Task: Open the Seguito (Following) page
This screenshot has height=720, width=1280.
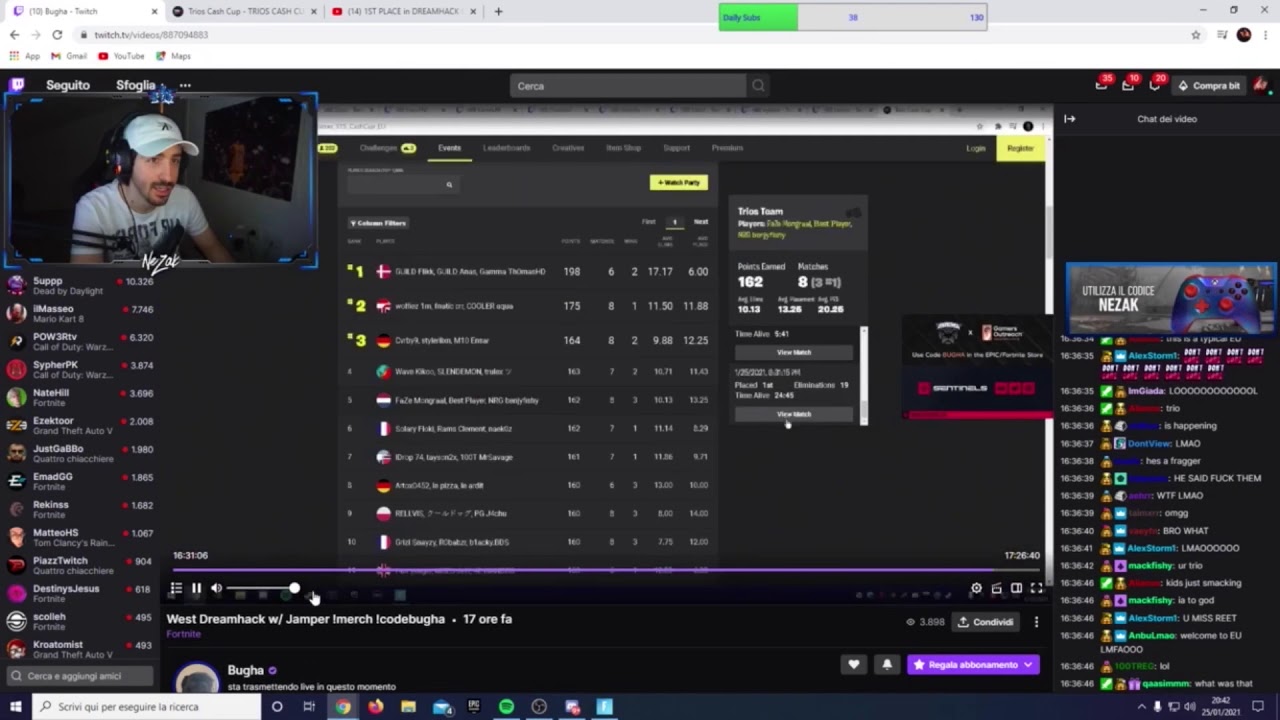Action: pos(67,85)
